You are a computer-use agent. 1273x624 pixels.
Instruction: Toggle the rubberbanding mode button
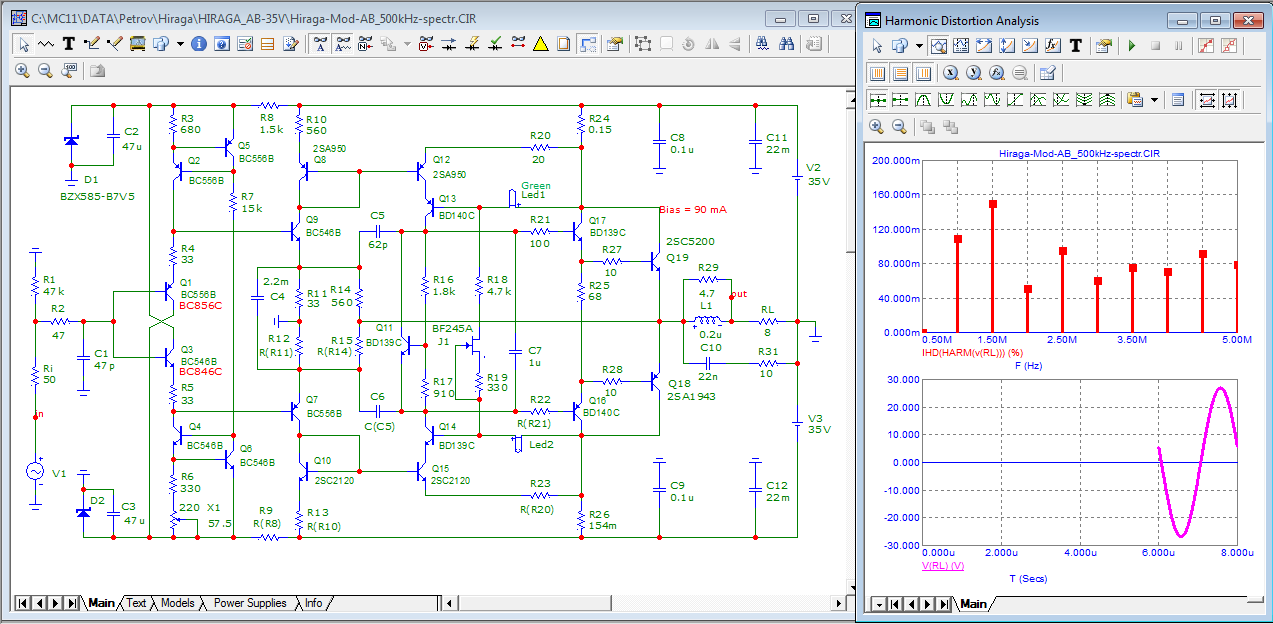tap(587, 44)
